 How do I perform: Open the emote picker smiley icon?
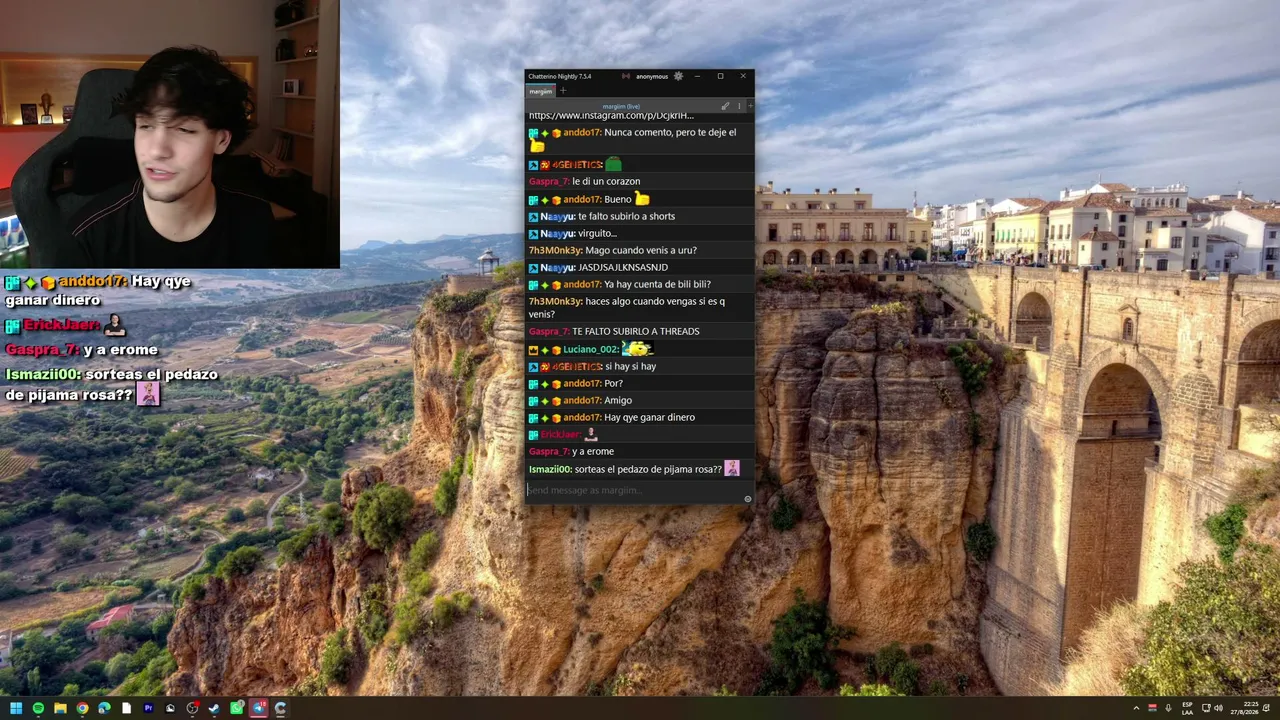[747, 498]
